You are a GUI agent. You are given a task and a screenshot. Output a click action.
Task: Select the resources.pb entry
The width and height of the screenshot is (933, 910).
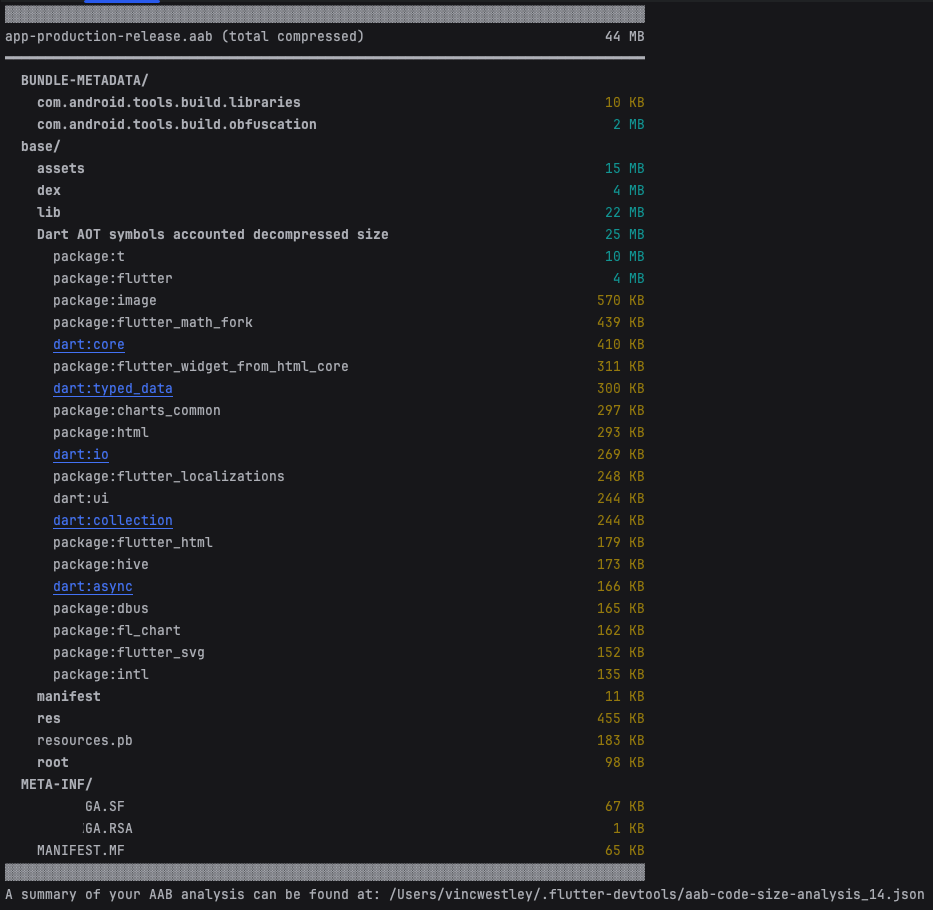[x=85, y=741]
